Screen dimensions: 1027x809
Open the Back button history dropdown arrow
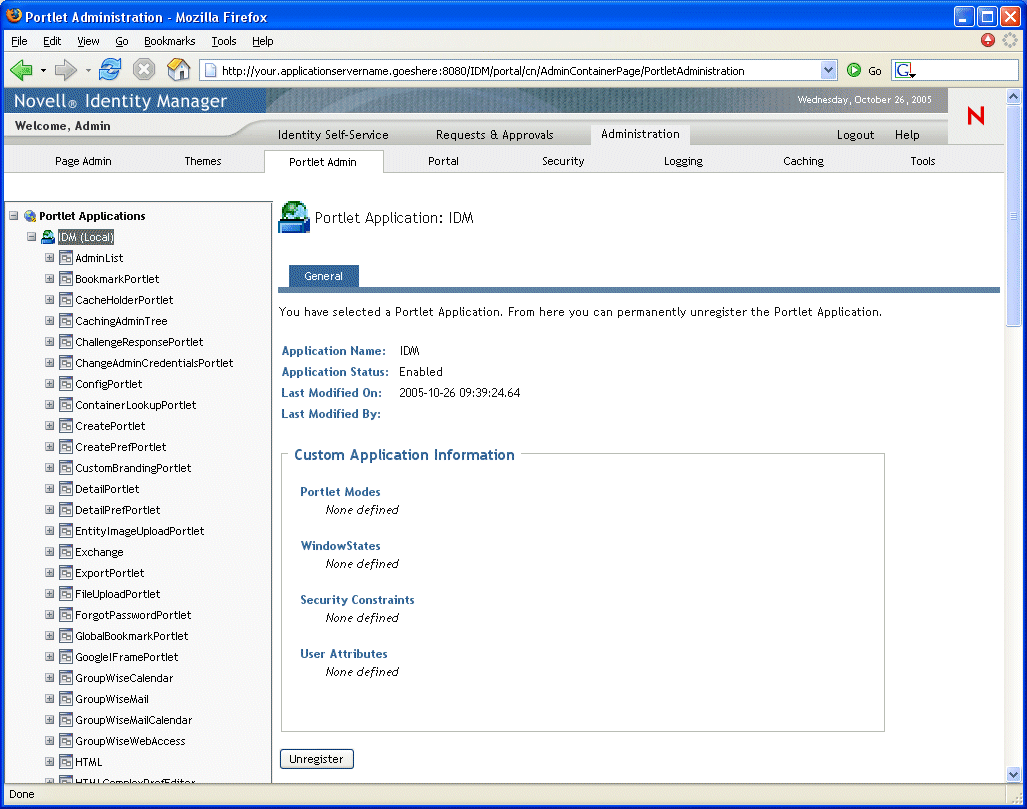(43, 70)
